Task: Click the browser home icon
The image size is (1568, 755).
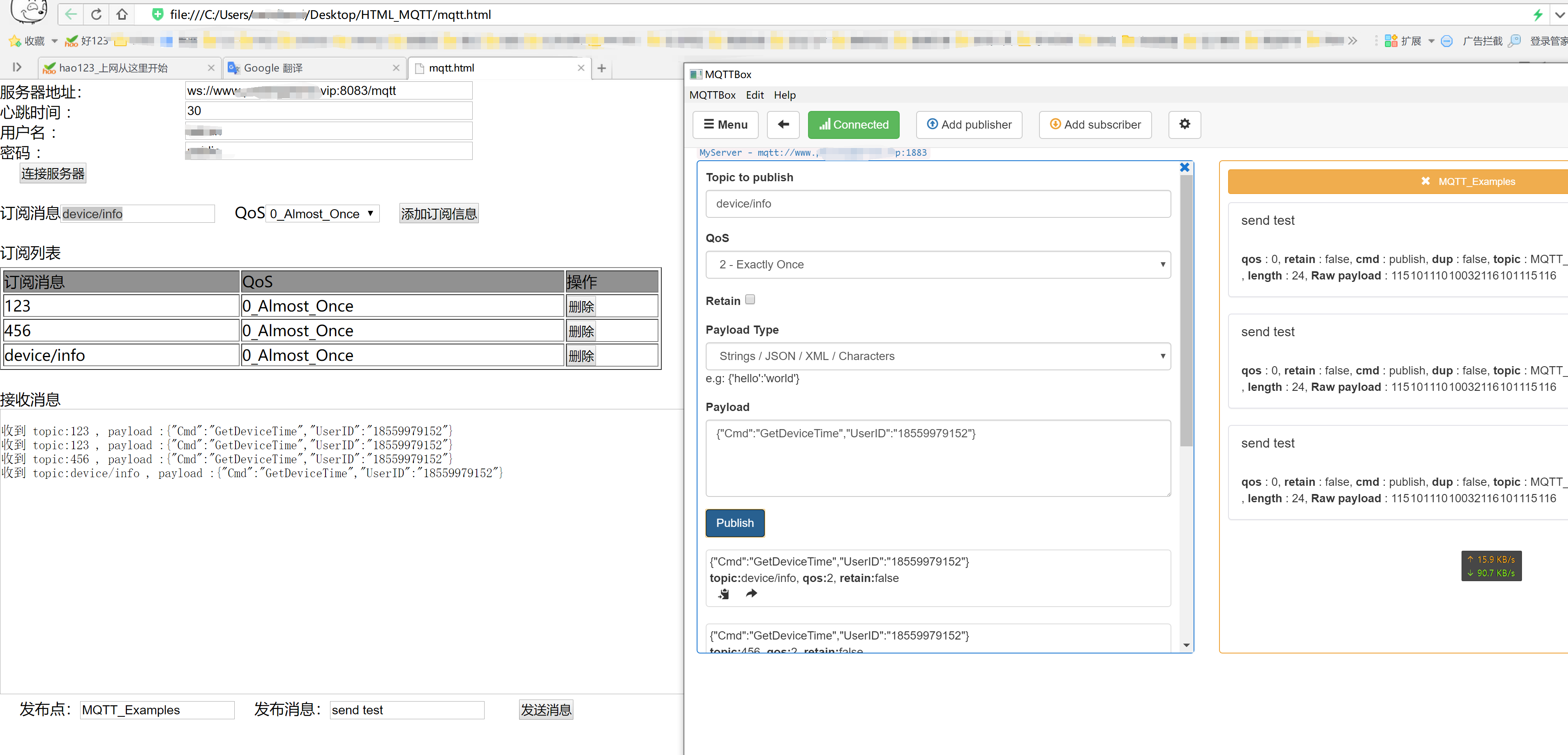Action: click(122, 14)
